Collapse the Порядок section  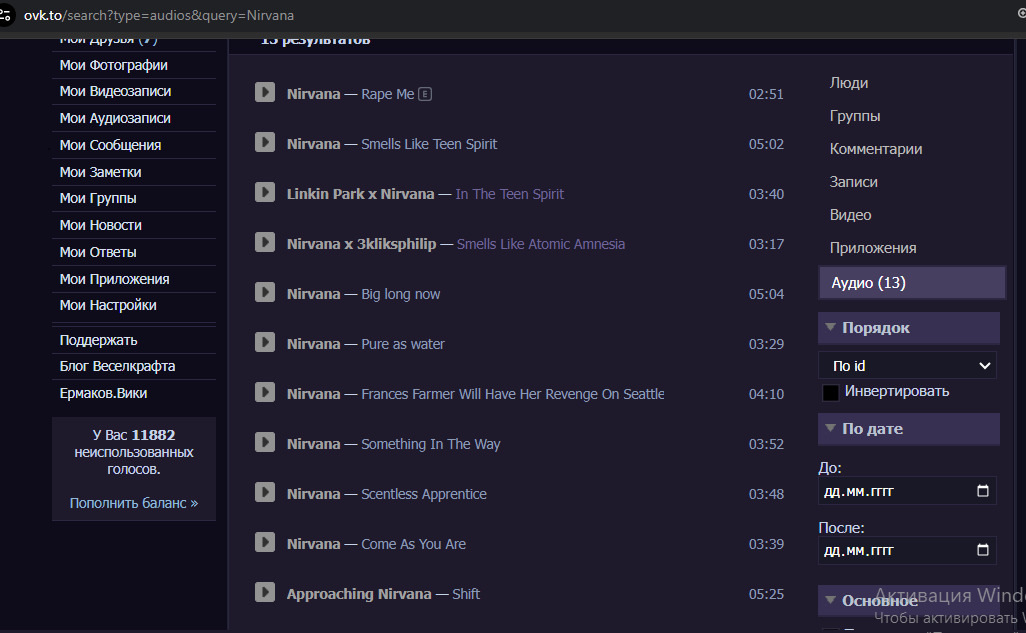coord(909,328)
